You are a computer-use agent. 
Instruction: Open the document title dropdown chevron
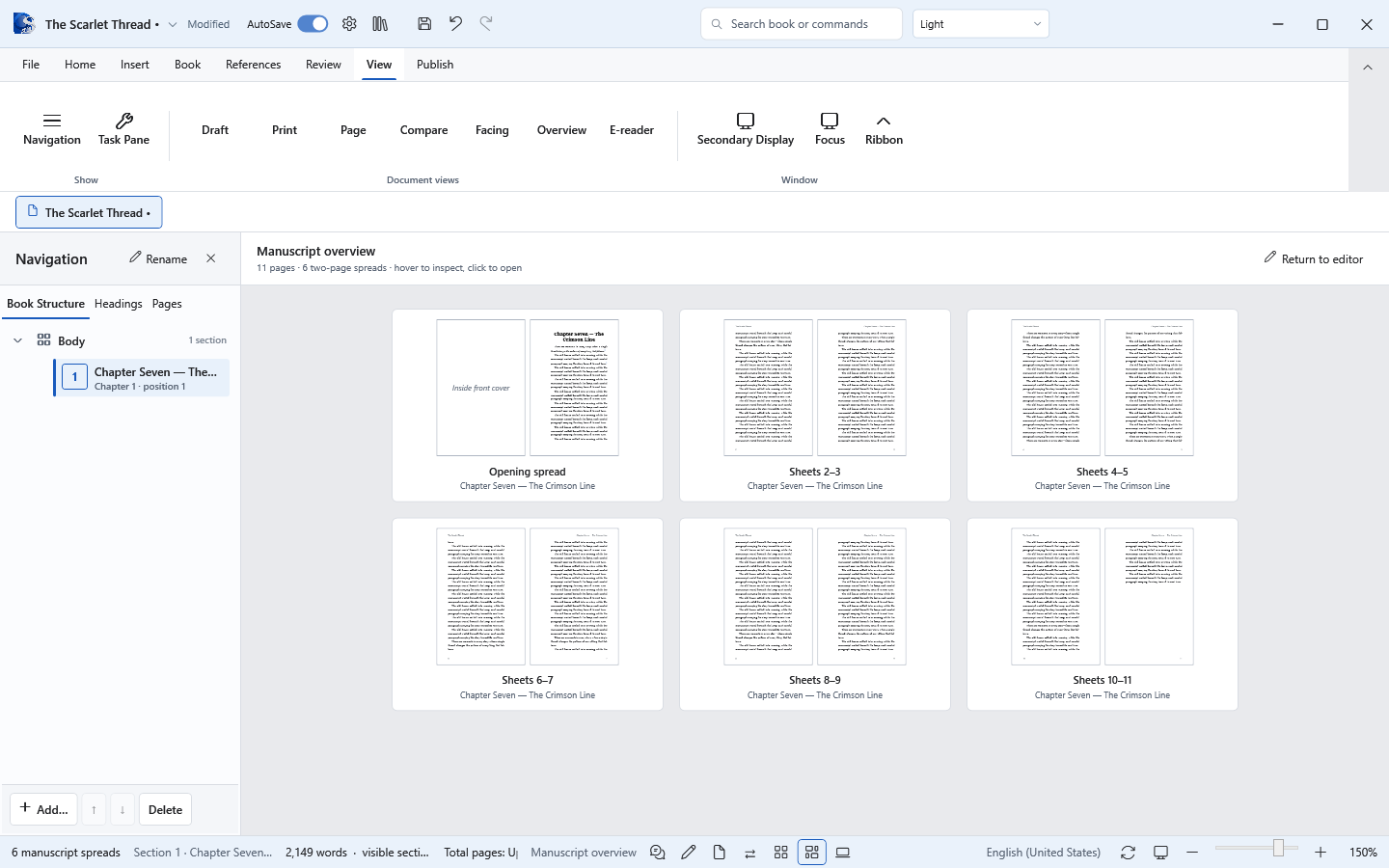173,24
